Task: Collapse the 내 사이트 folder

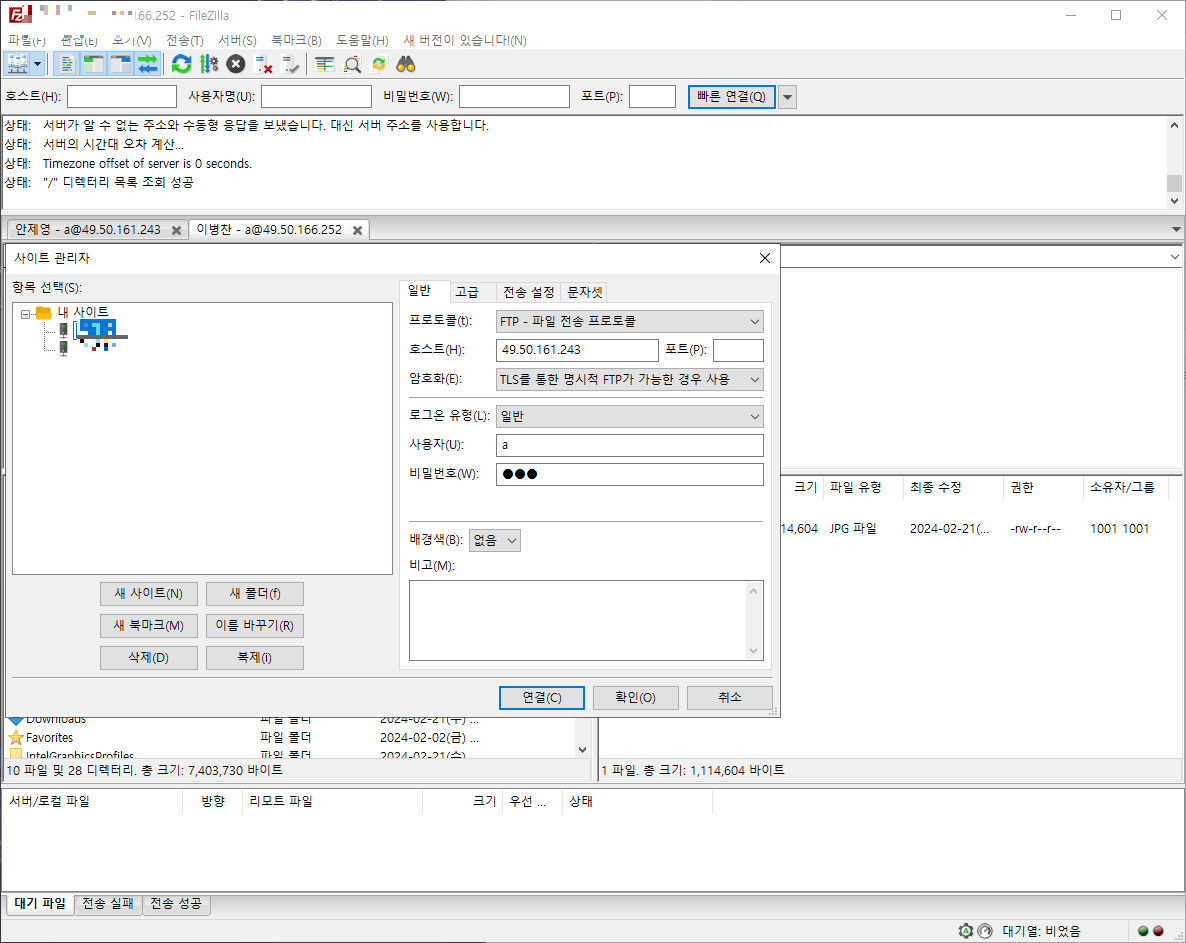Action: click(26, 313)
